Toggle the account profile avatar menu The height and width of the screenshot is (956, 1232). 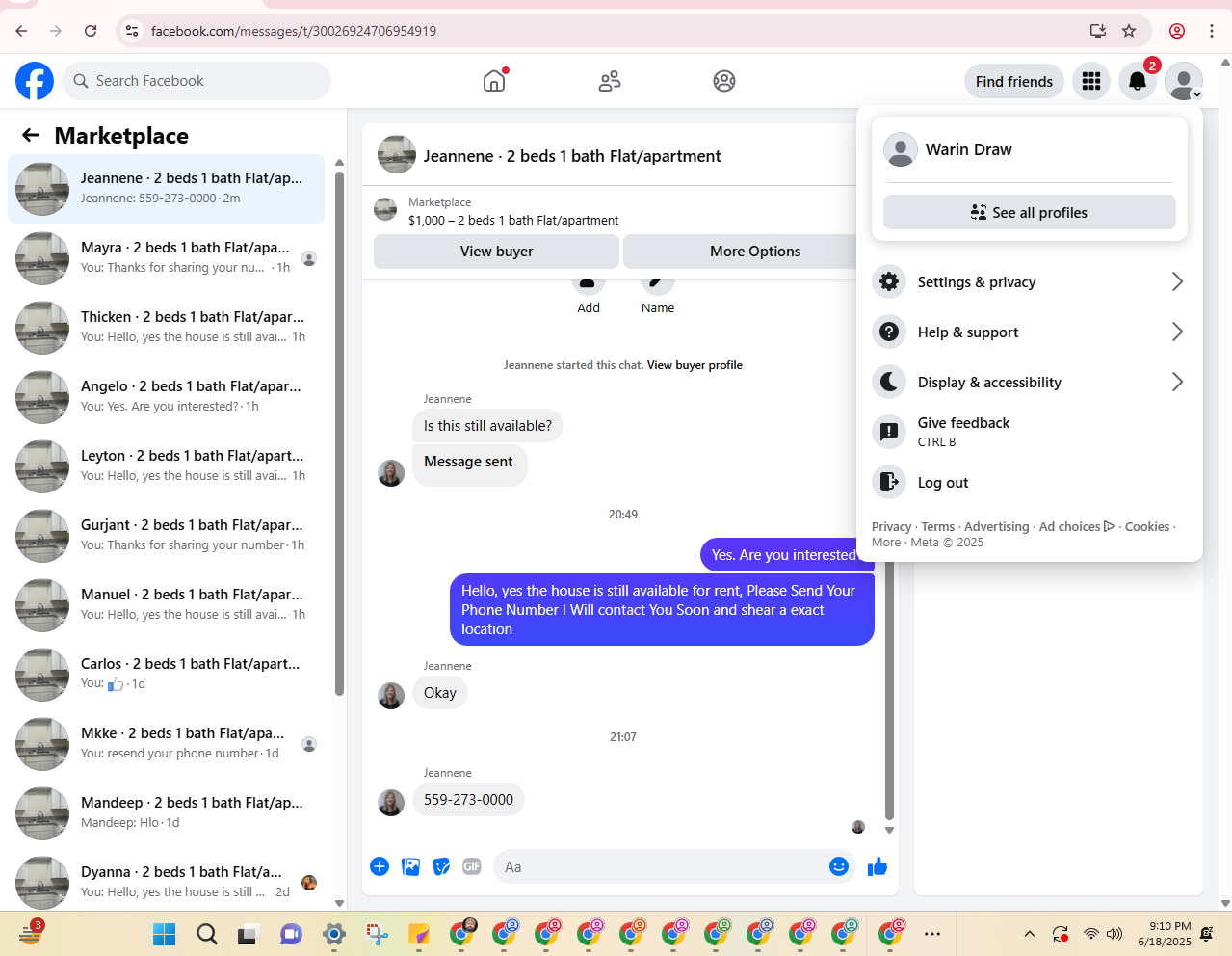coord(1184,81)
